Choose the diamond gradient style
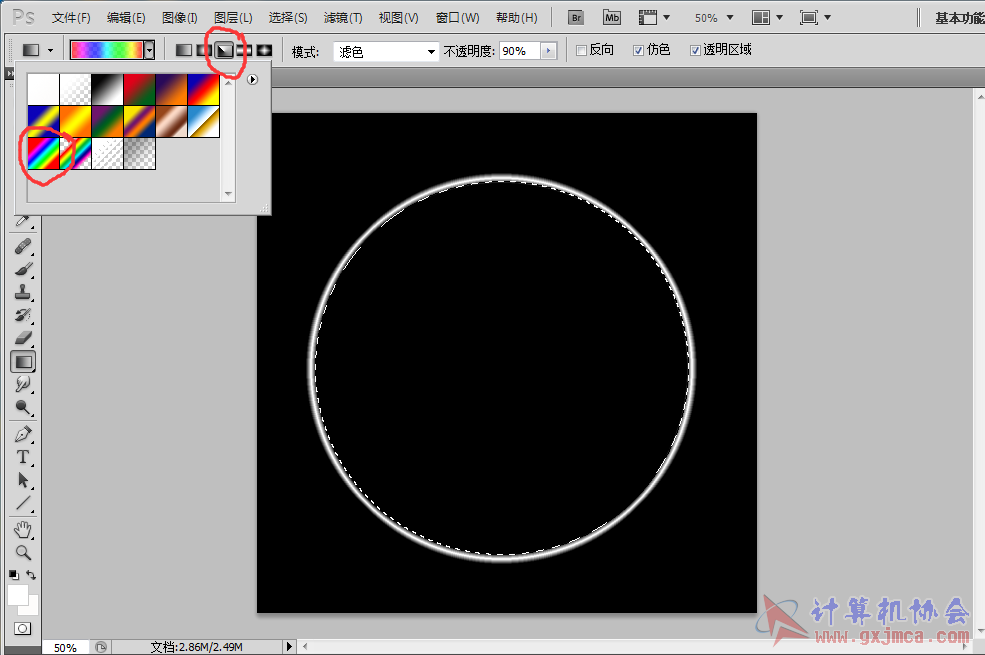The width and height of the screenshot is (985, 655). click(264, 50)
